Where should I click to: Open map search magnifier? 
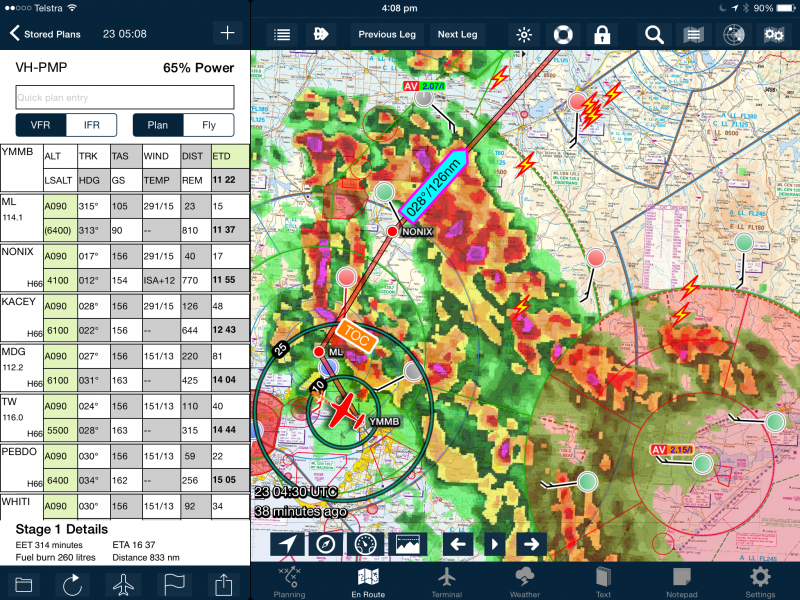click(654, 35)
